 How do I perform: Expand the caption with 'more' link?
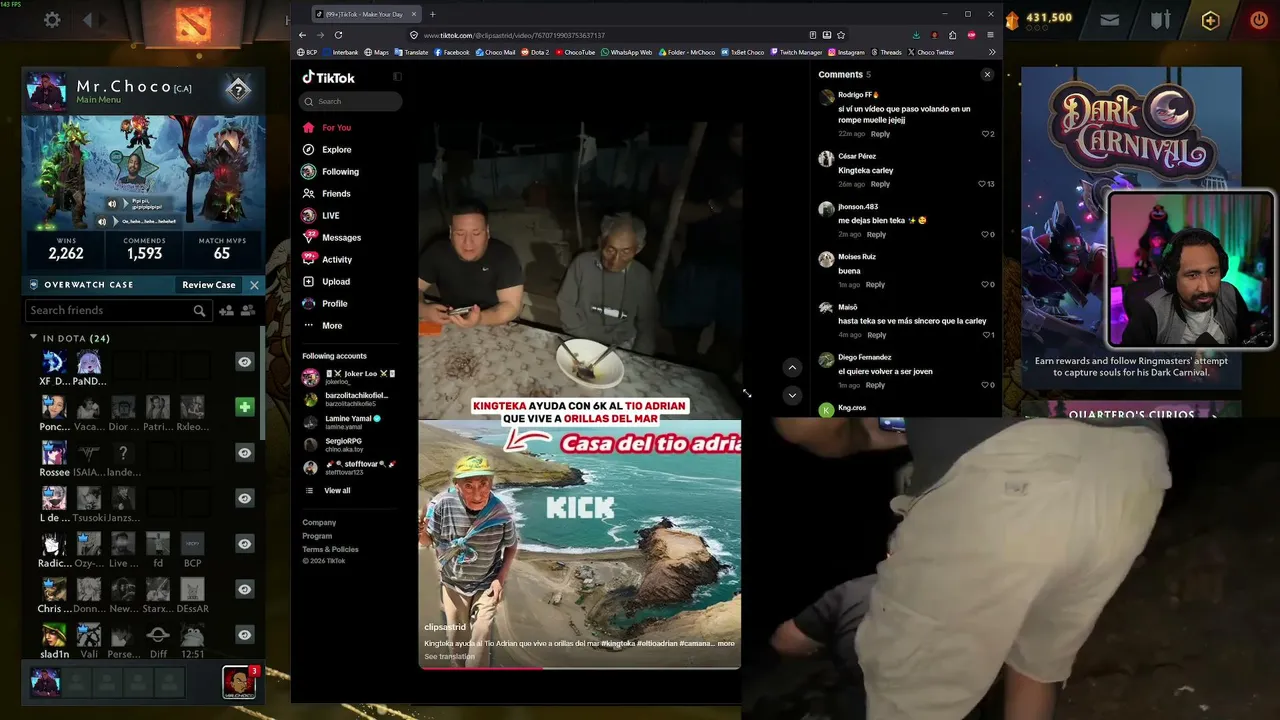point(726,643)
